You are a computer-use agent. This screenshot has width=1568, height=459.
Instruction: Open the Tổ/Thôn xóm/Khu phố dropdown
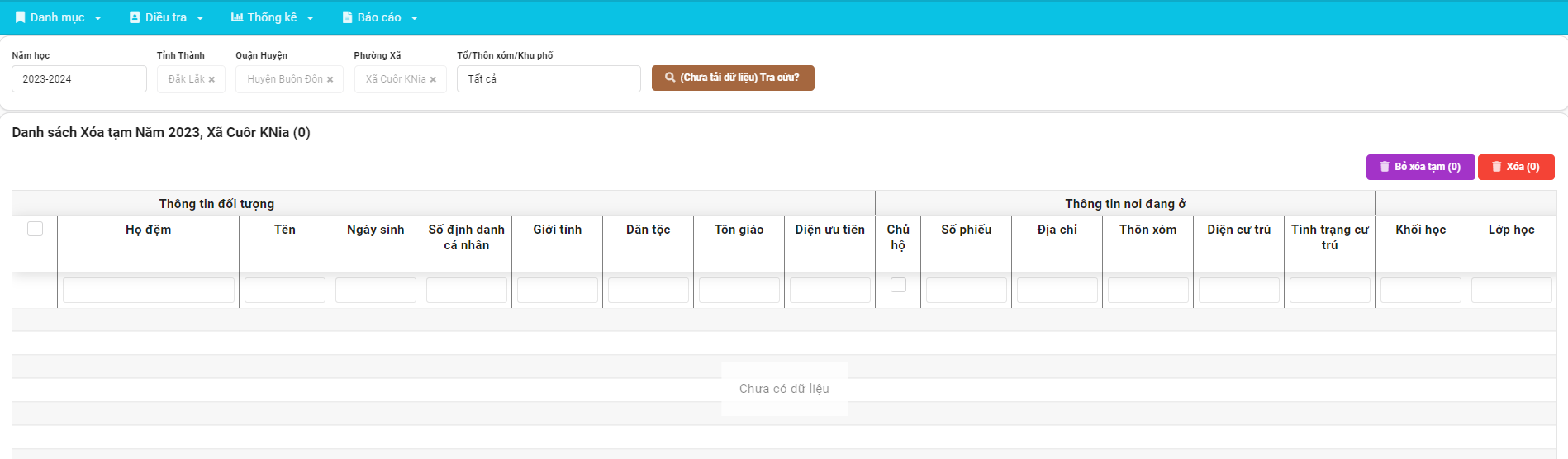pyautogui.click(x=549, y=79)
